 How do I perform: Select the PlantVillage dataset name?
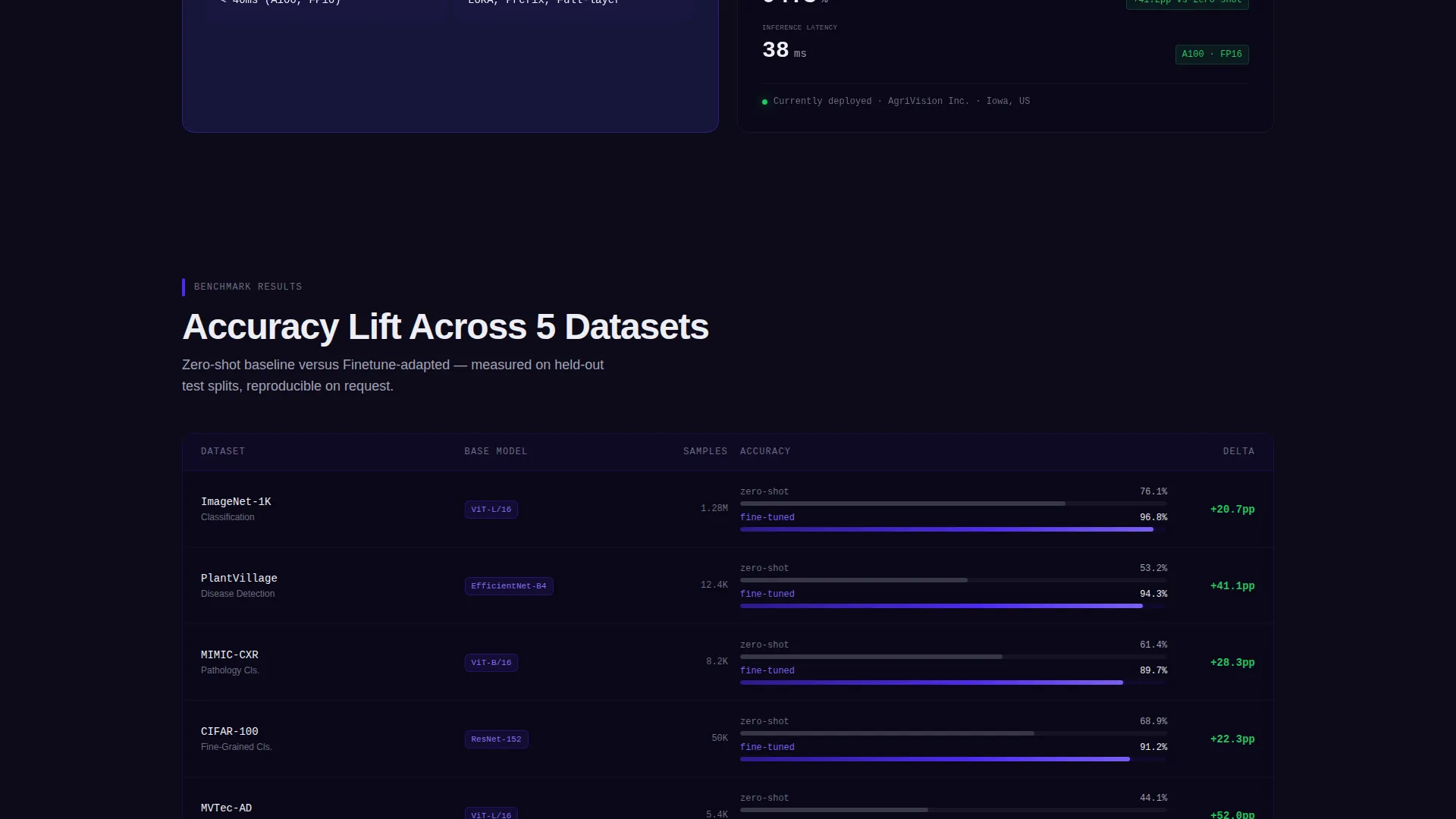click(239, 578)
